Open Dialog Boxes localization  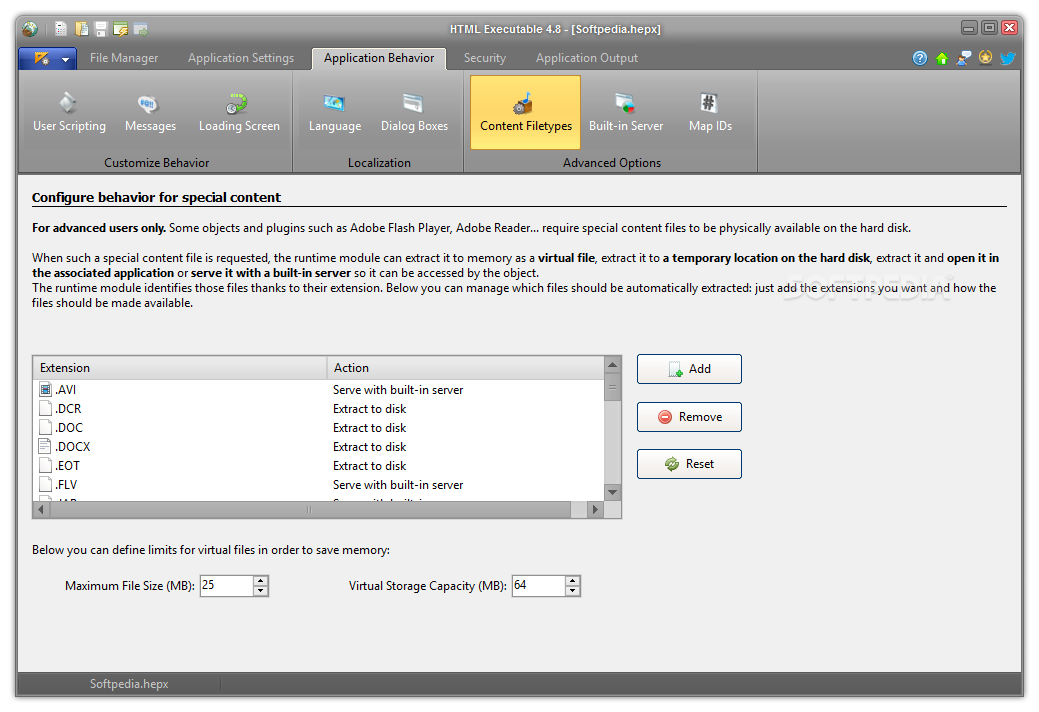(x=414, y=113)
